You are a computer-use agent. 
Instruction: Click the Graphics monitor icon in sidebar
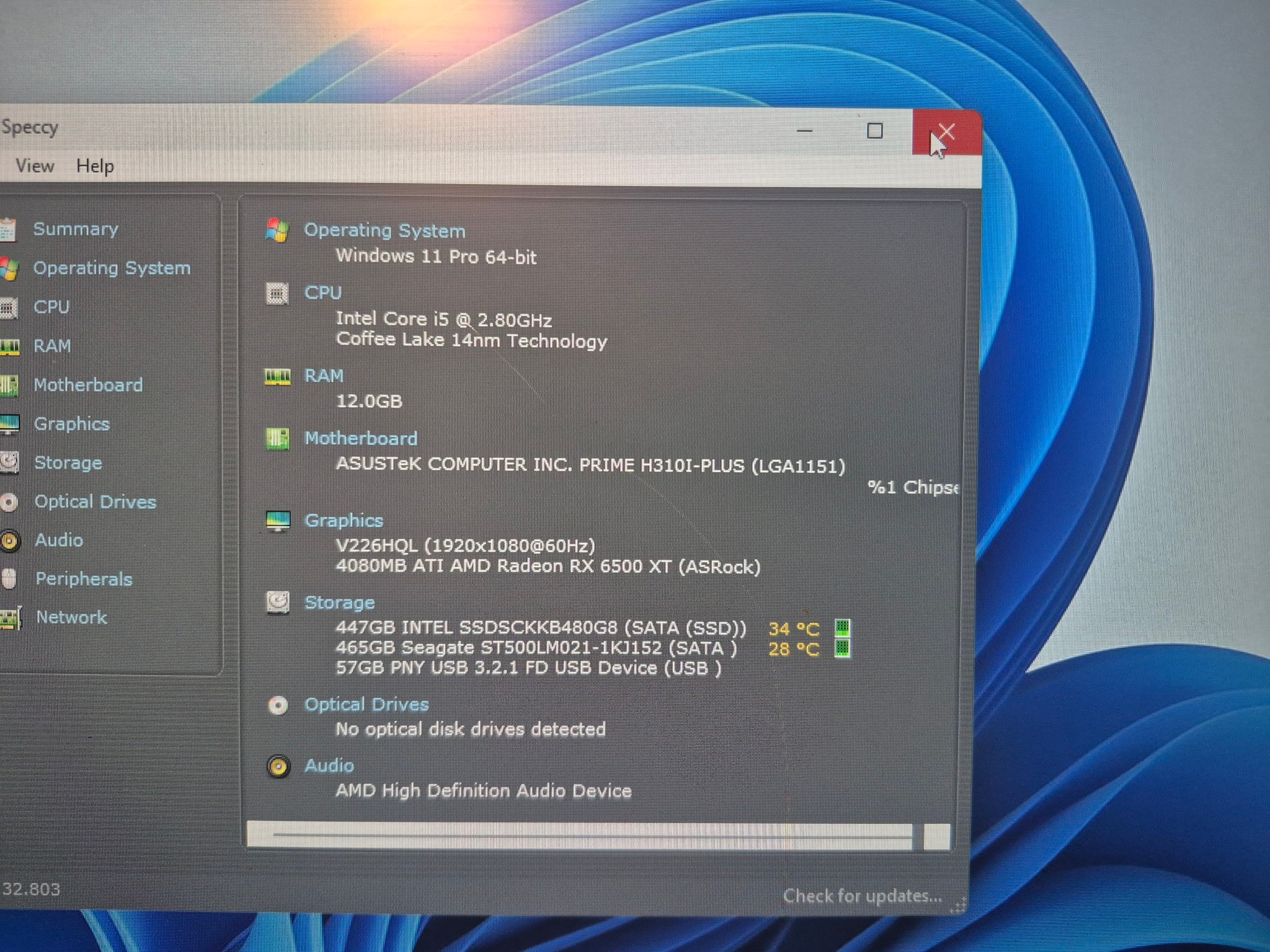[x=9, y=425]
